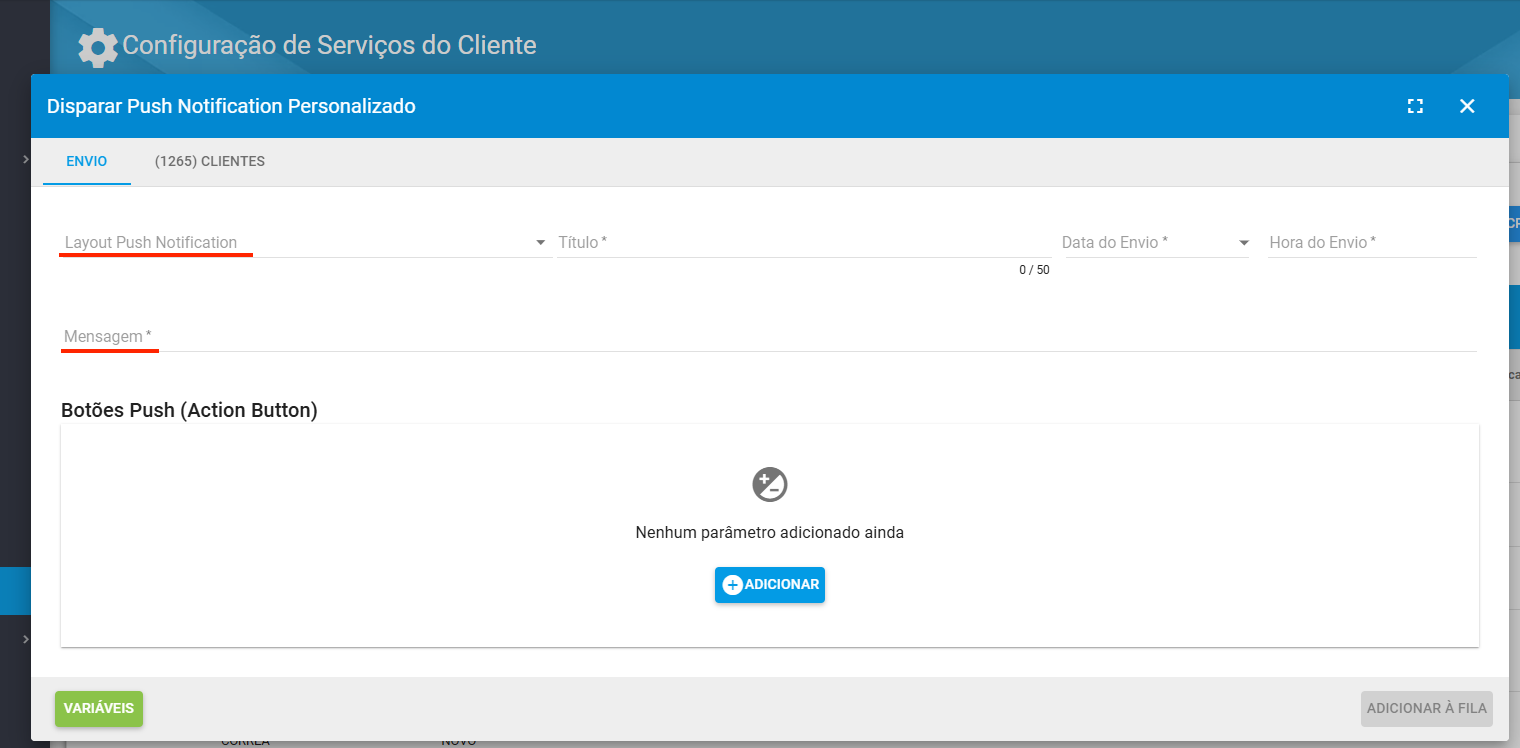Viewport: 1520px width, 748px height.
Task: Click the 'Botões Push (Action Button)' heading
Action: (x=189, y=410)
